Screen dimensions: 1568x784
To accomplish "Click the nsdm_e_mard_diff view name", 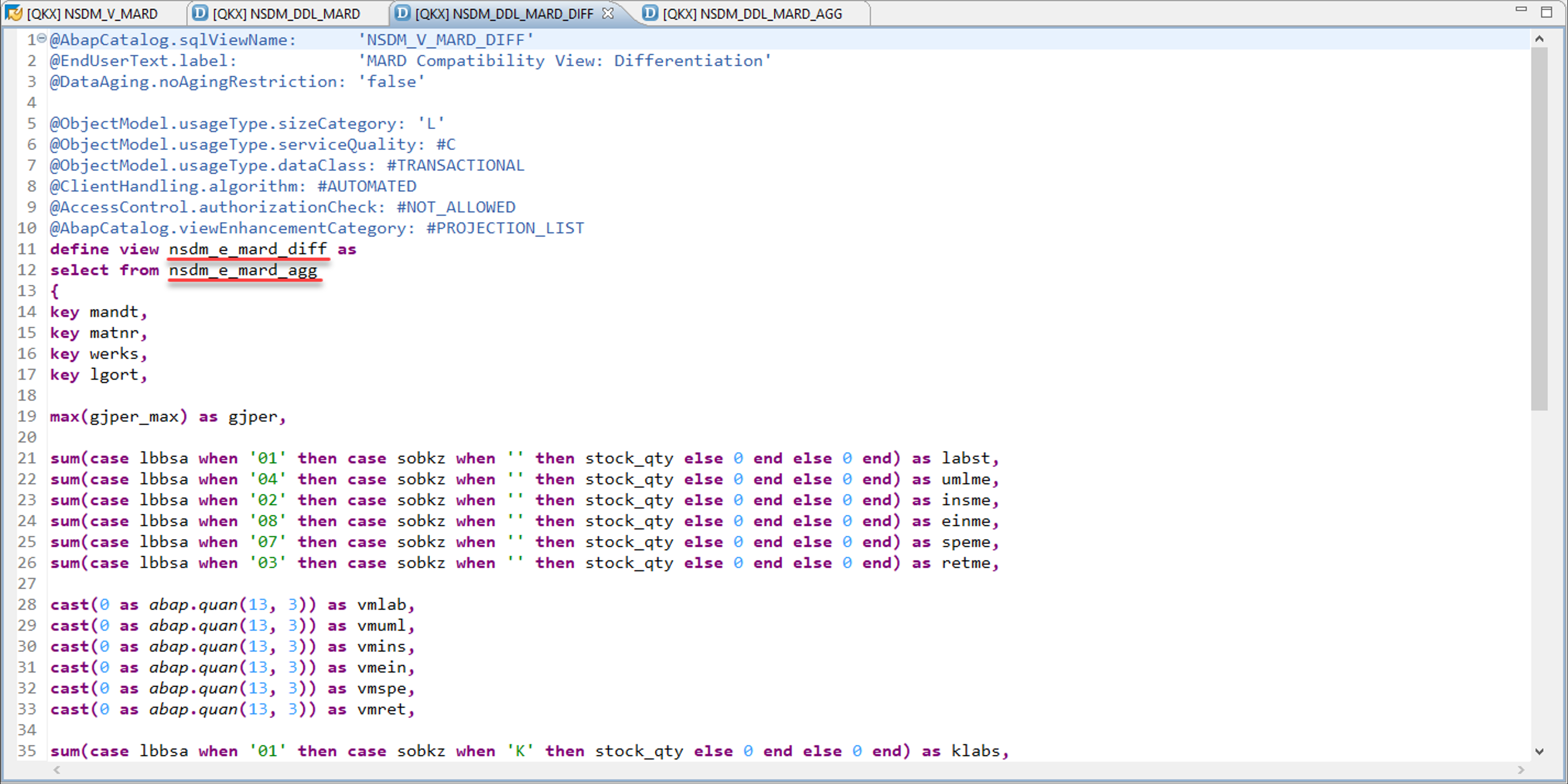I will (x=248, y=249).
